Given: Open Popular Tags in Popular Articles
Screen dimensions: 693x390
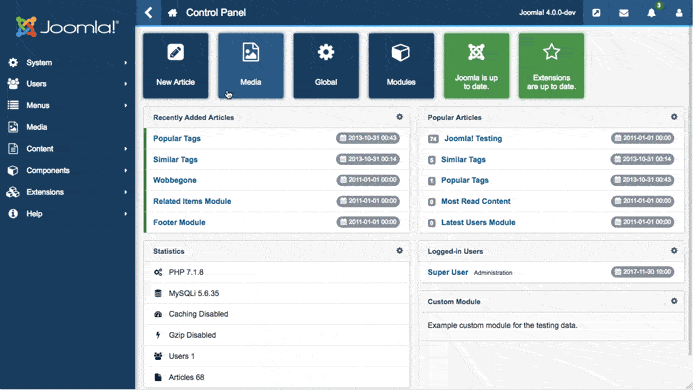Looking at the screenshot, I should click(465, 180).
